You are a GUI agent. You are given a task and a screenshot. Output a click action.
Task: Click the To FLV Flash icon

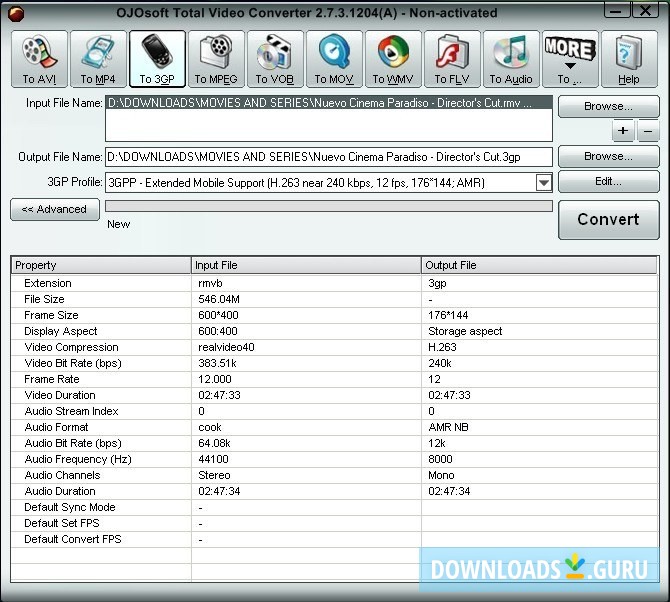[x=452, y=59]
